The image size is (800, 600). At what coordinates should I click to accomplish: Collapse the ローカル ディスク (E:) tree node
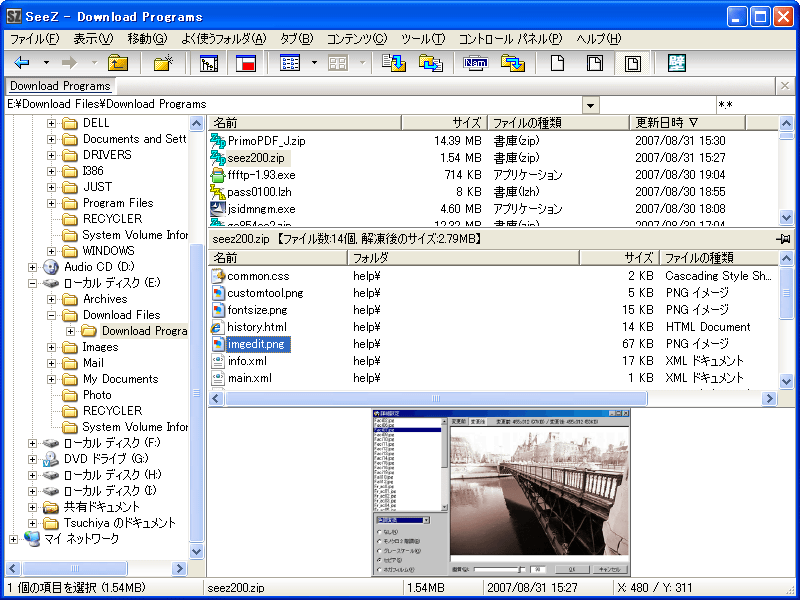33,283
